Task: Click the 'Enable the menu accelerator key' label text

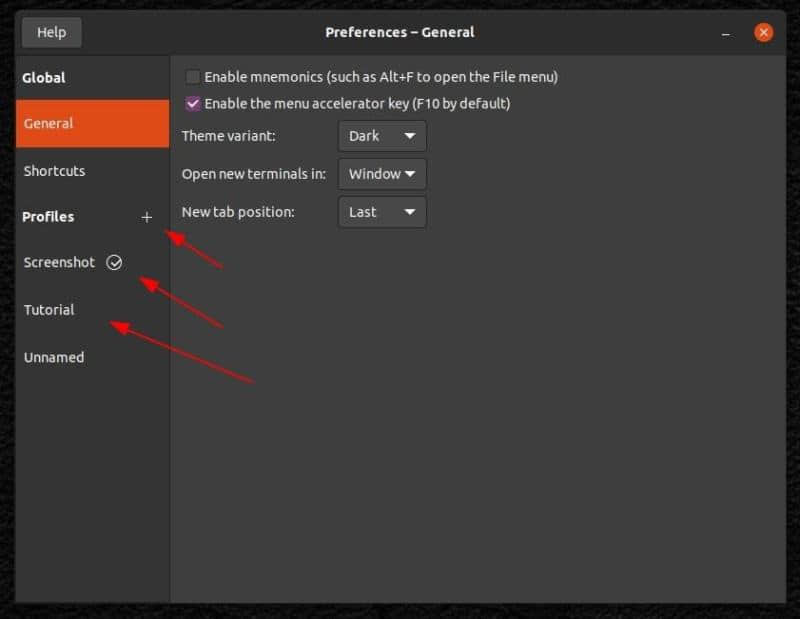Action: pyautogui.click(x=357, y=104)
